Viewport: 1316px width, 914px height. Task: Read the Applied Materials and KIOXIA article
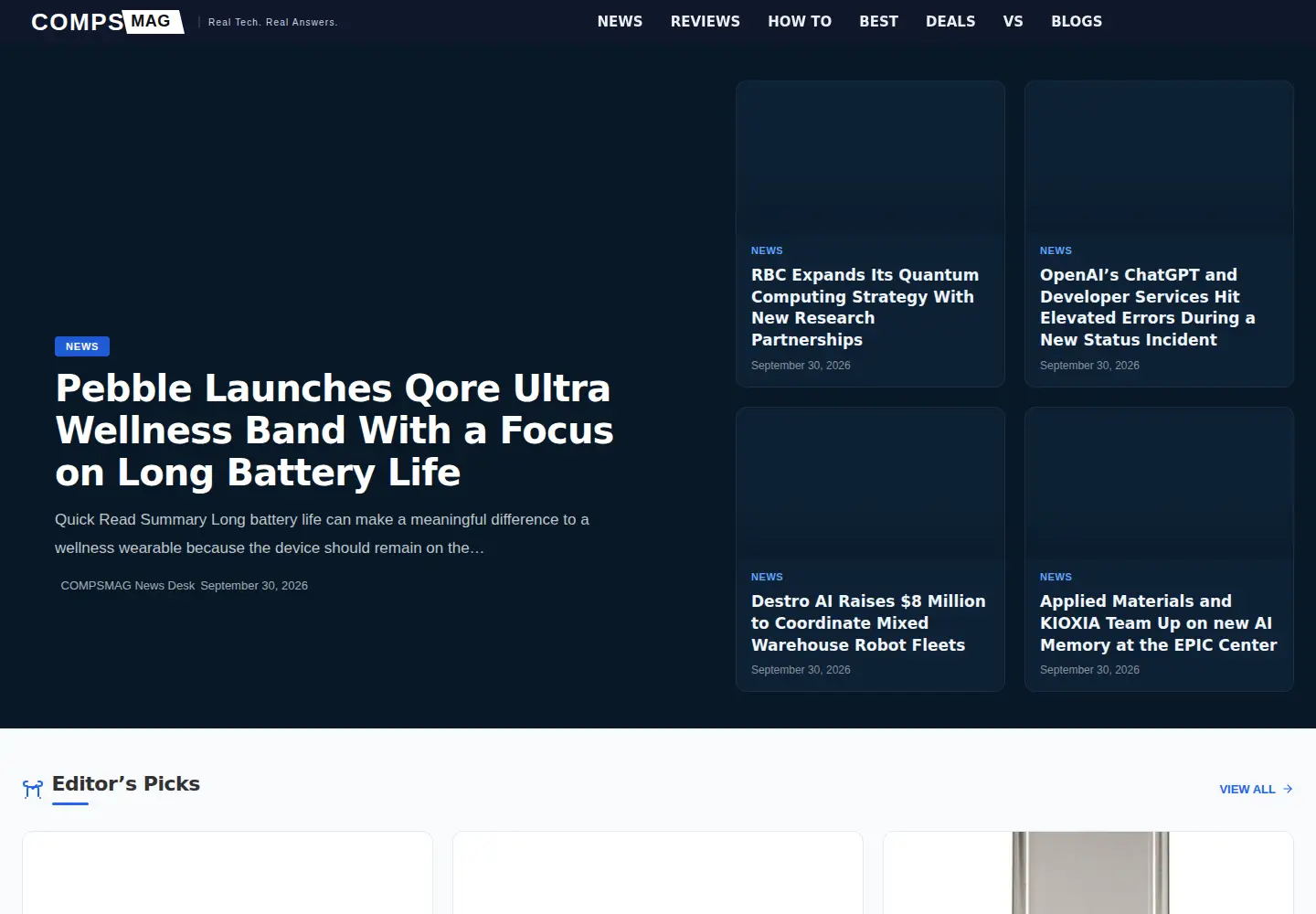1158,623
